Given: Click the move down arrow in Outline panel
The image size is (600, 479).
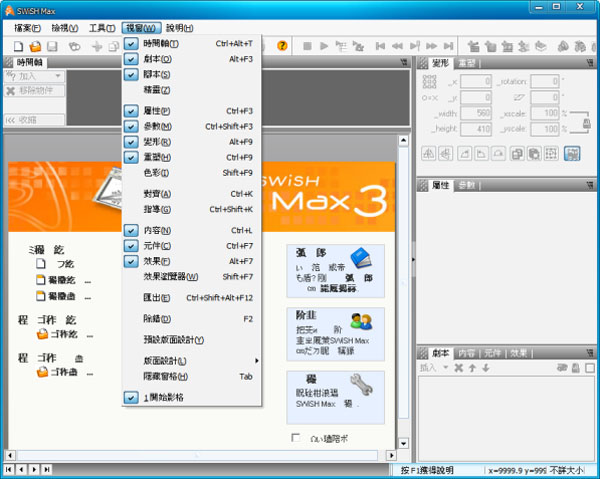Looking at the screenshot, I should 486,368.
